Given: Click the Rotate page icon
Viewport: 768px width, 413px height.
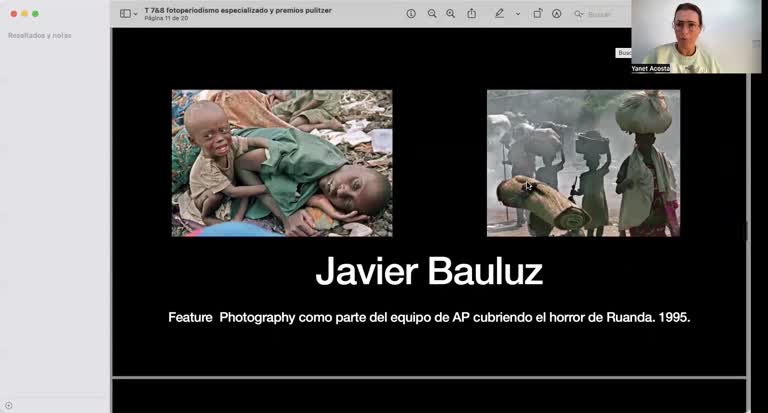Looking at the screenshot, I should coord(537,14).
